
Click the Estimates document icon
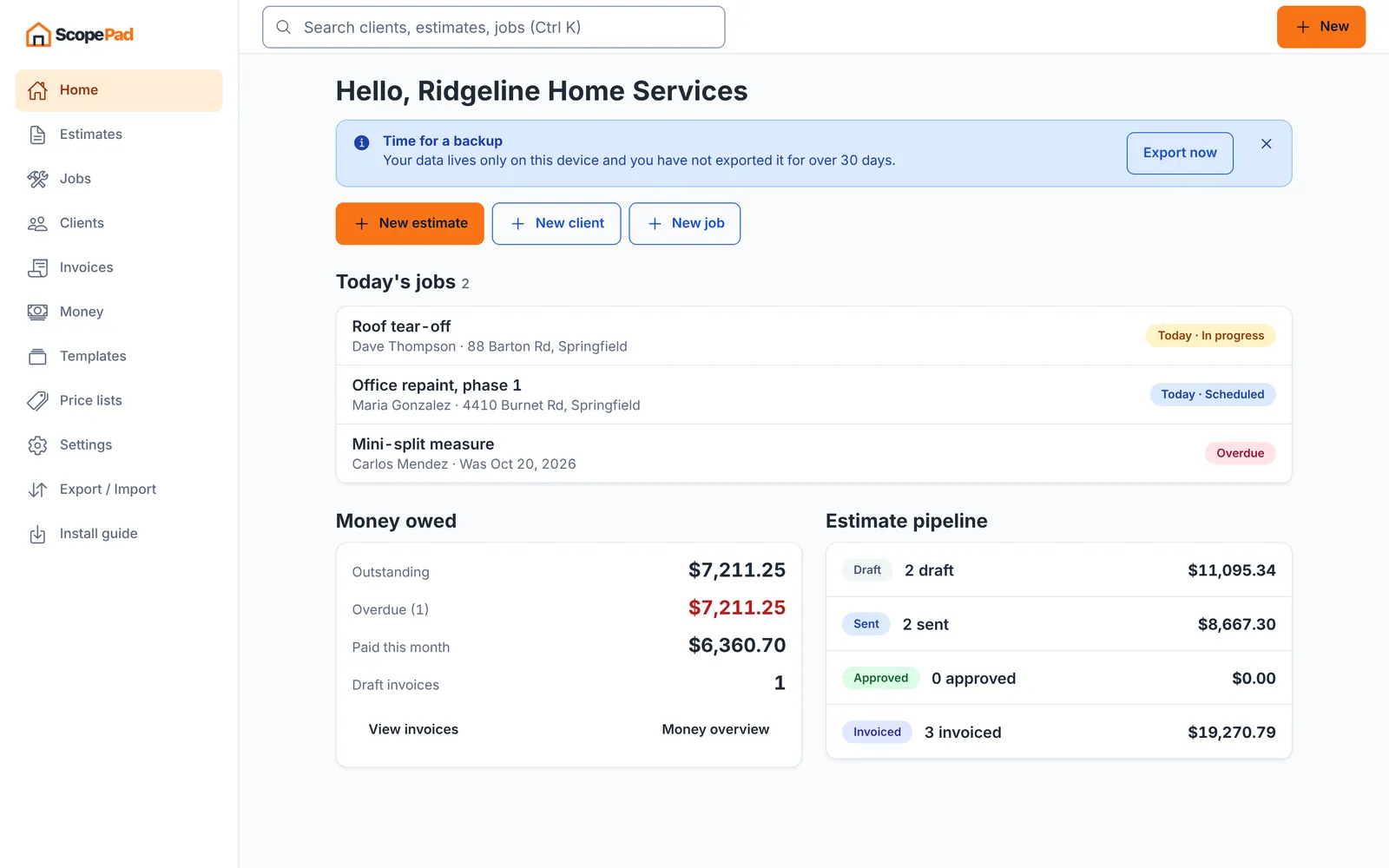point(37,135)
